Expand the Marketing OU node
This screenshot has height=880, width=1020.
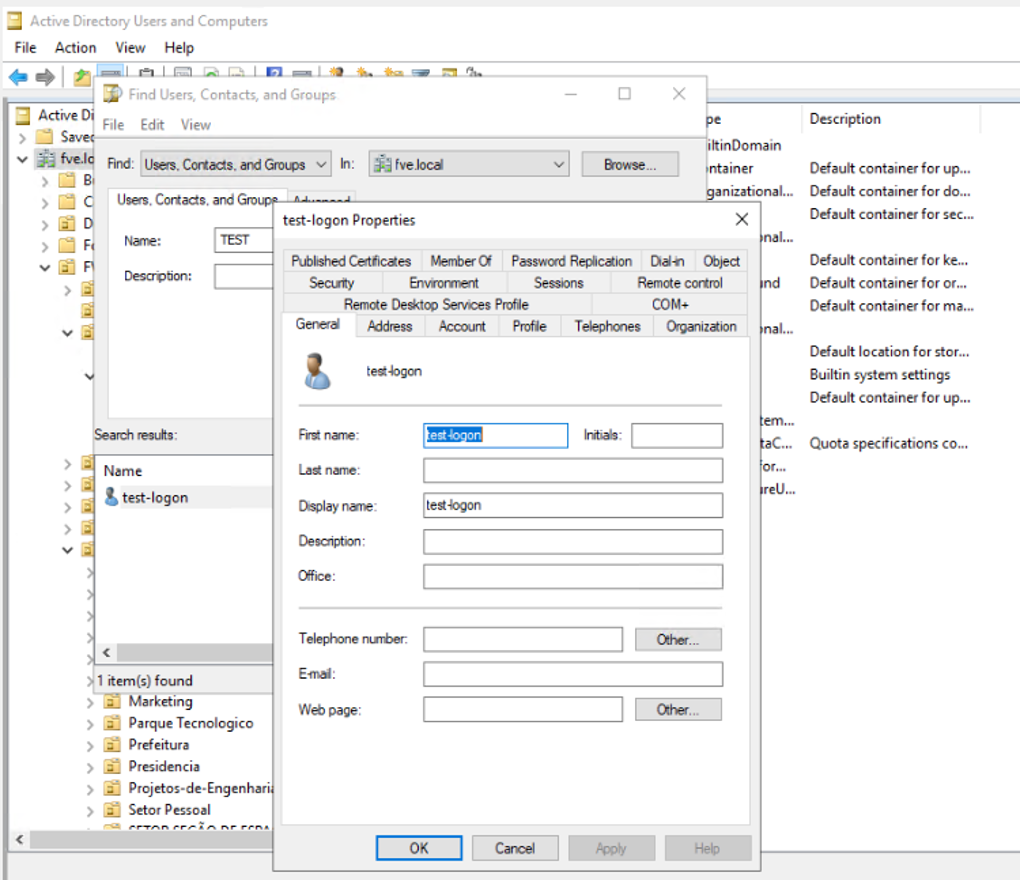point(90,702)
